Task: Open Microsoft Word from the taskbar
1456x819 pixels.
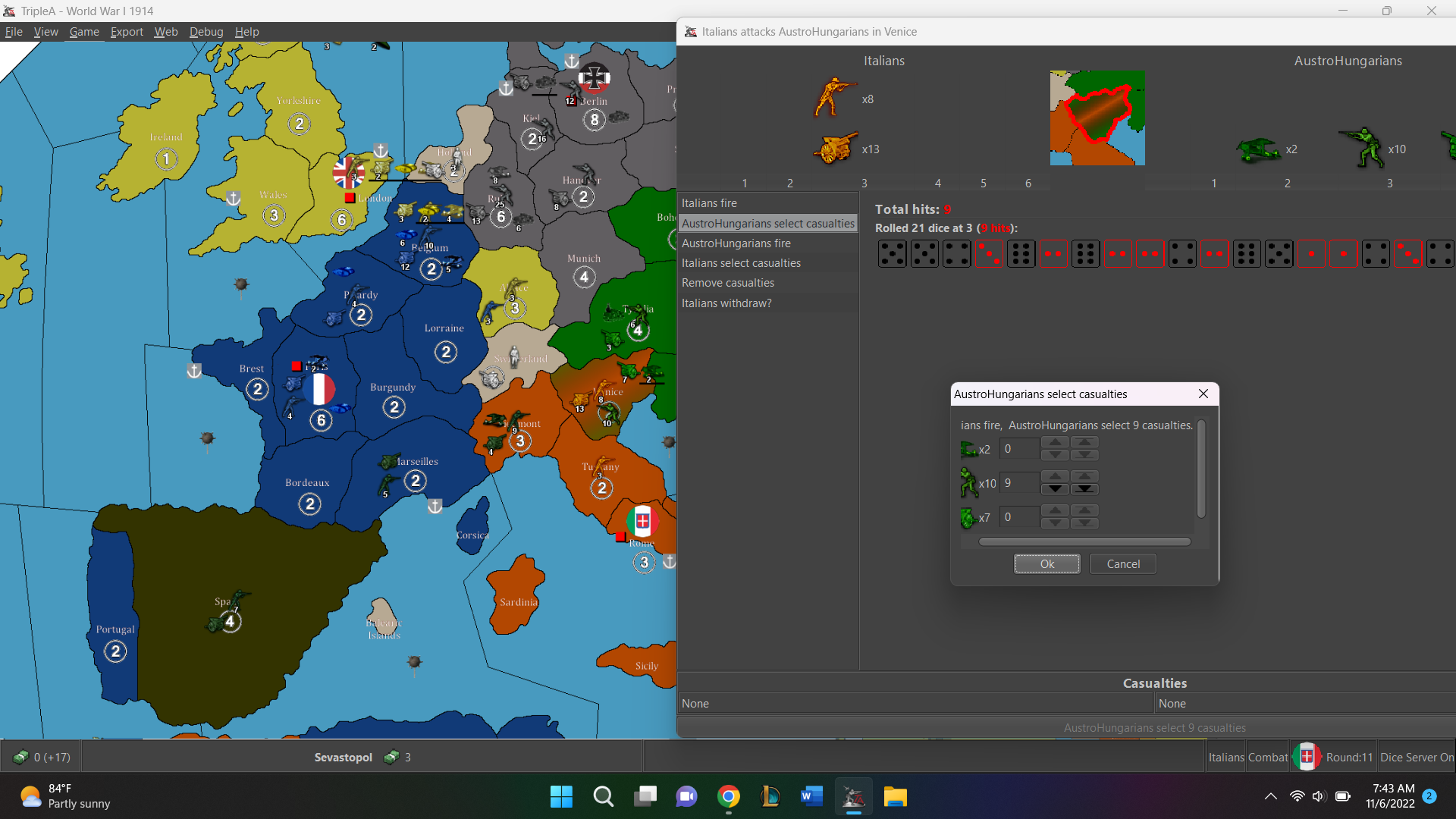Action: tap(811, 796)
